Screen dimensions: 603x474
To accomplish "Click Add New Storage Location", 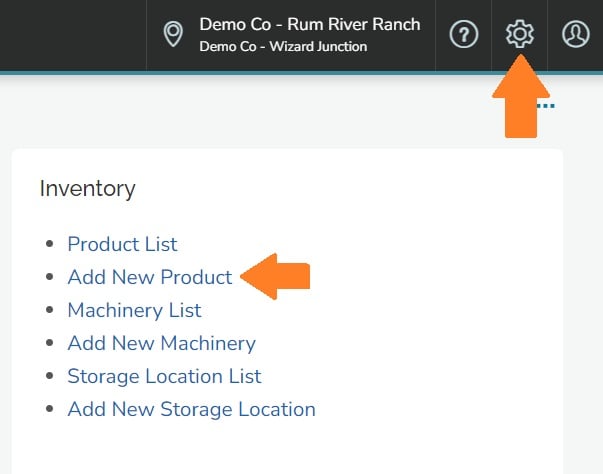I will 191,409.
